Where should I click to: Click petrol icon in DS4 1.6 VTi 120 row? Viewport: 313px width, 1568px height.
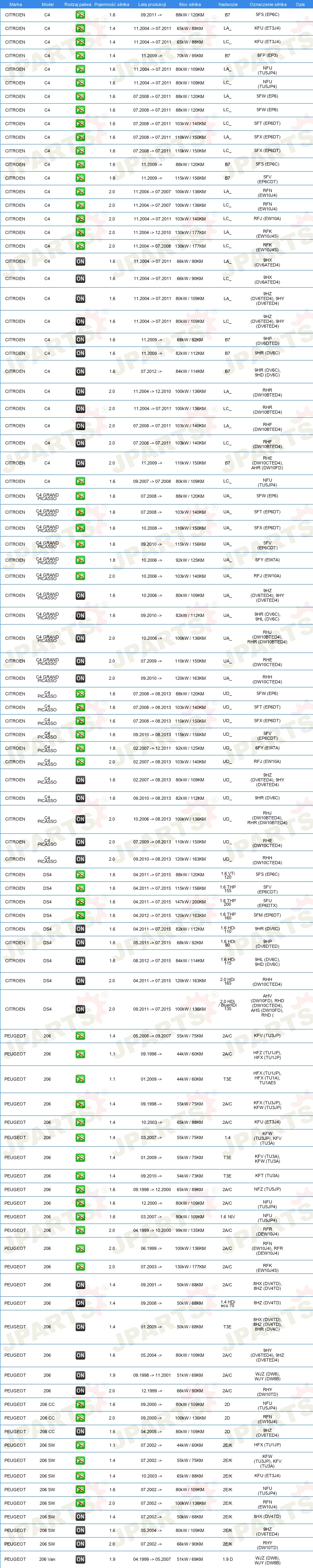80,875
